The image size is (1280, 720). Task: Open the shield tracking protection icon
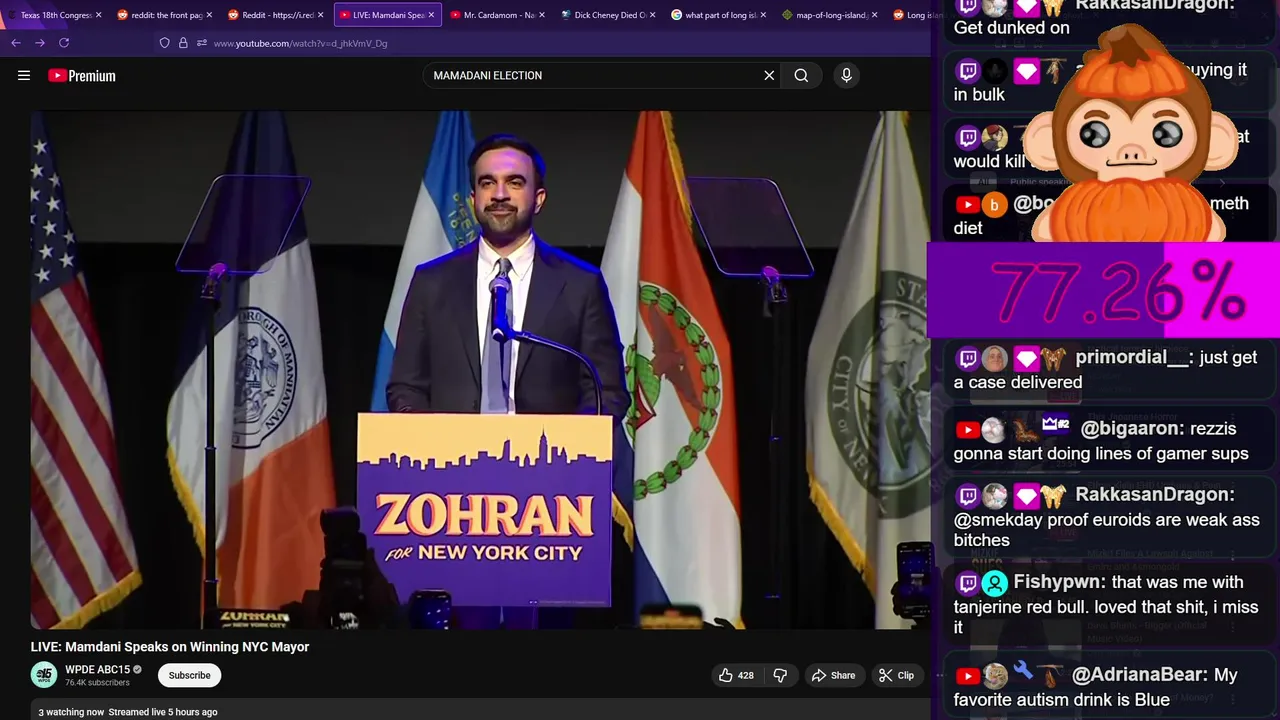(164, 43)
